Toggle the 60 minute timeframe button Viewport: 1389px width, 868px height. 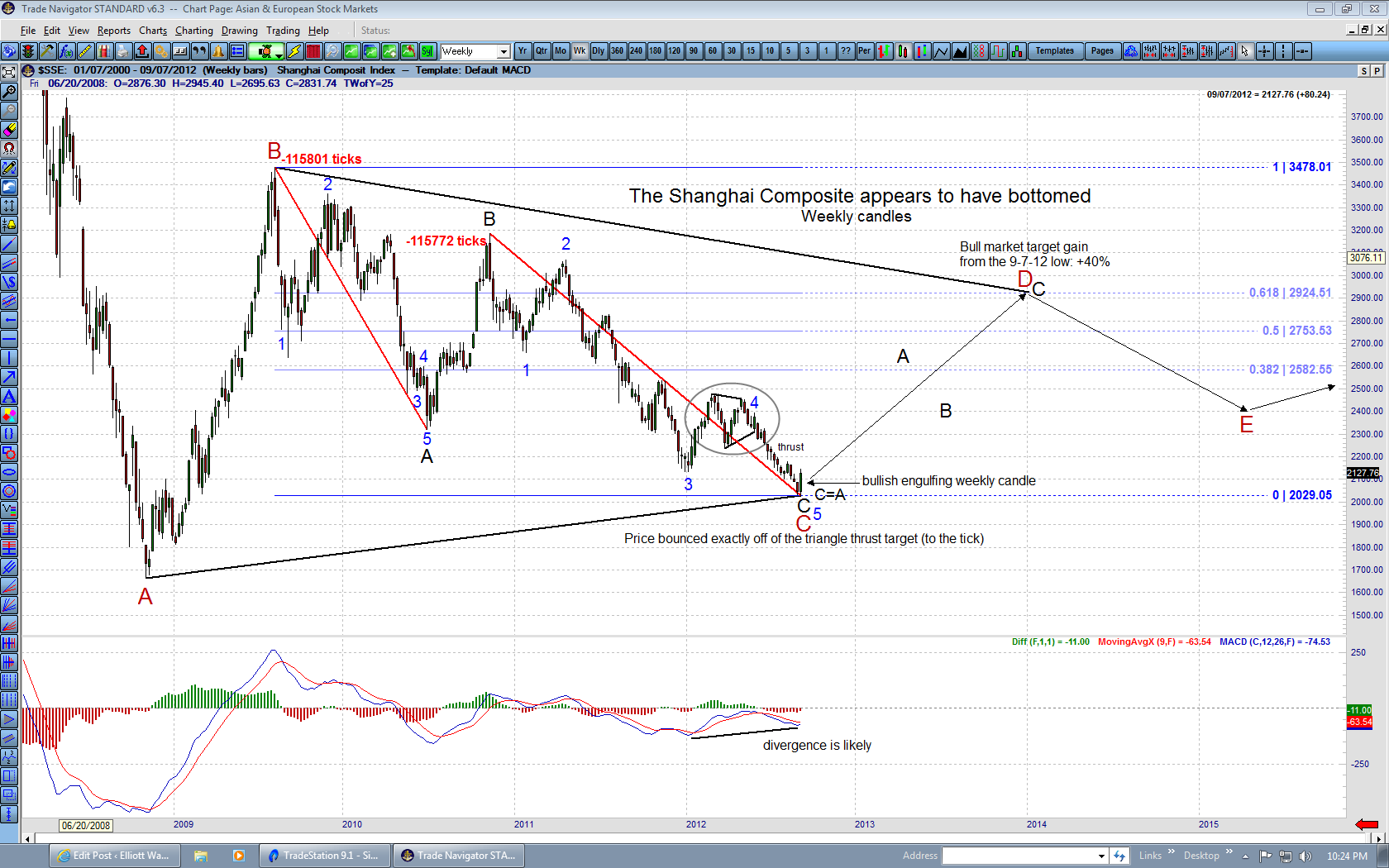pyautogui.click(x=713, y=51)
